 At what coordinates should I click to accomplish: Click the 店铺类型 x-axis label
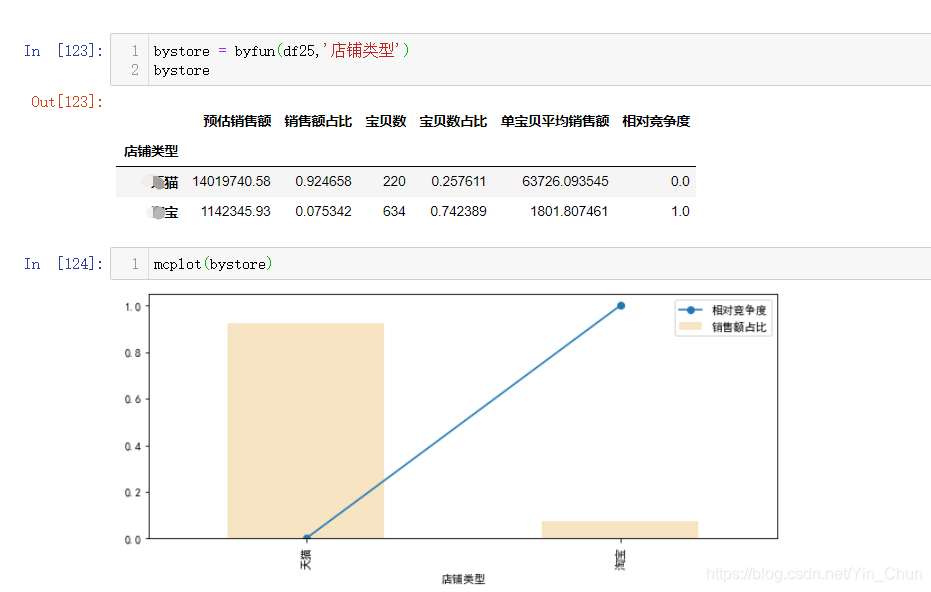(x=463, y=579)
